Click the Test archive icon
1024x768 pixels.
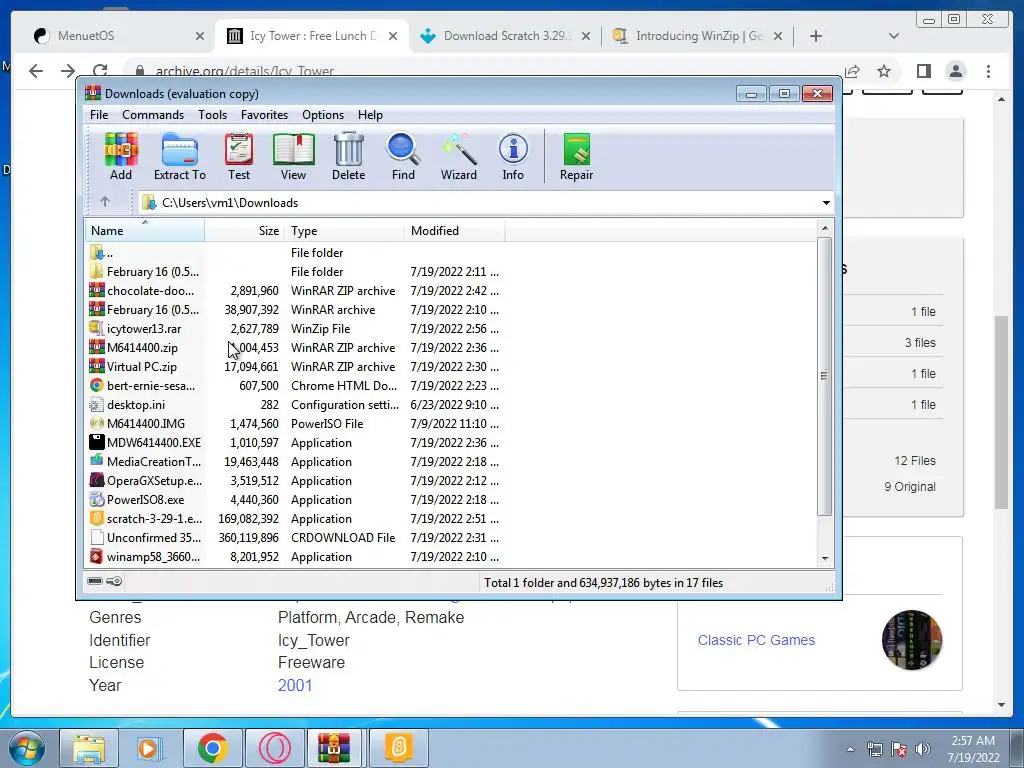(239, 157)
